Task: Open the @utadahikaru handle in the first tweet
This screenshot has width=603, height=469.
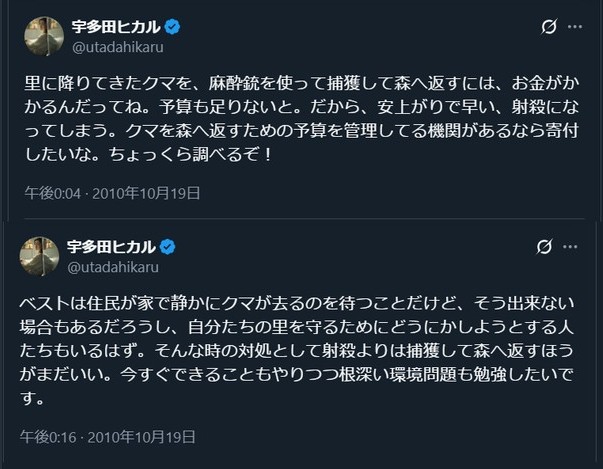Action: pyautogui.click(x=111, y=45)
